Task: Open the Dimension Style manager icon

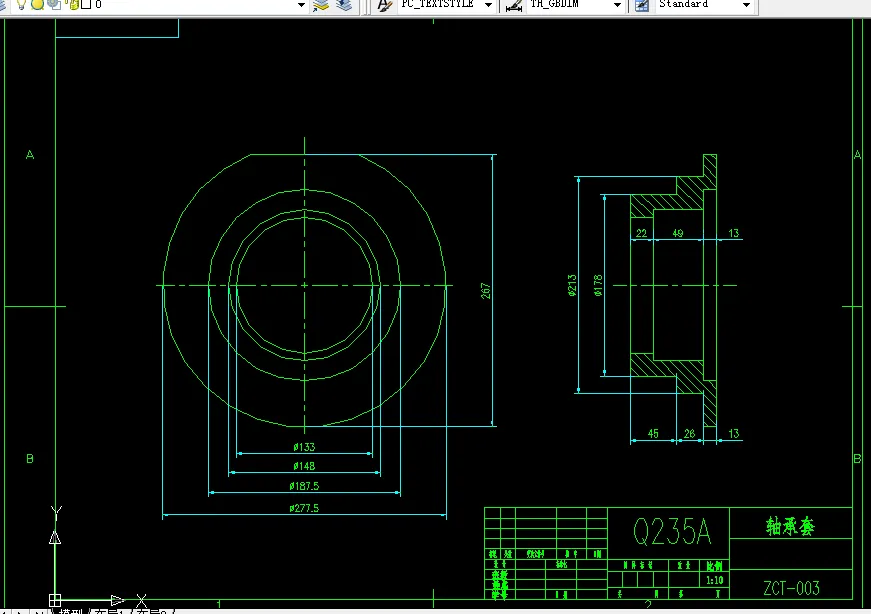Action: (x=514, y=6)
